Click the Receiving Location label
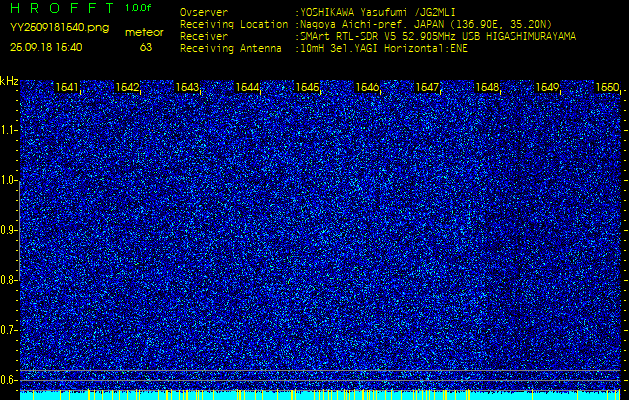 (x=234, y=24)
